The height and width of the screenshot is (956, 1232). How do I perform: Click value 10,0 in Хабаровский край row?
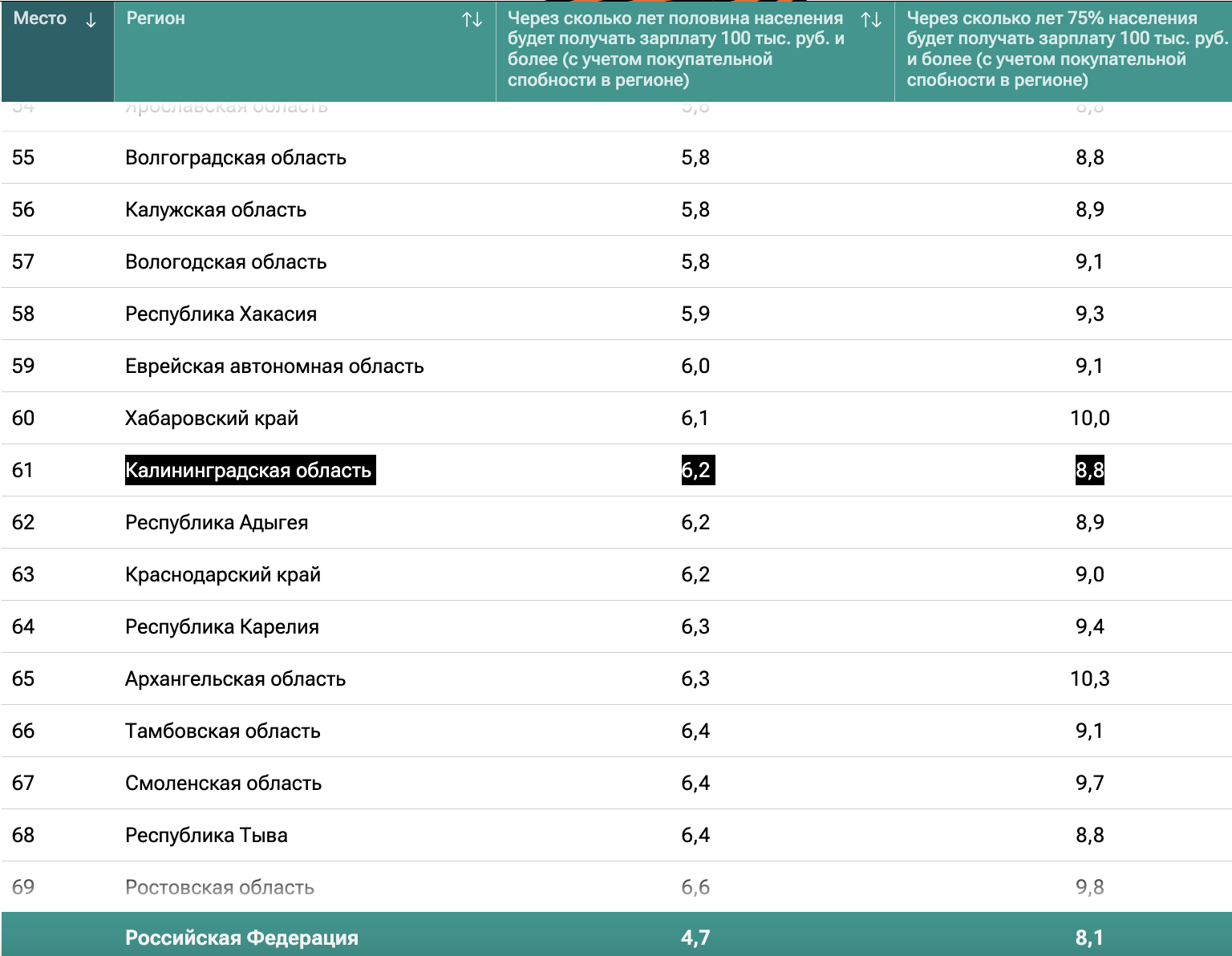pos(1090,418)
